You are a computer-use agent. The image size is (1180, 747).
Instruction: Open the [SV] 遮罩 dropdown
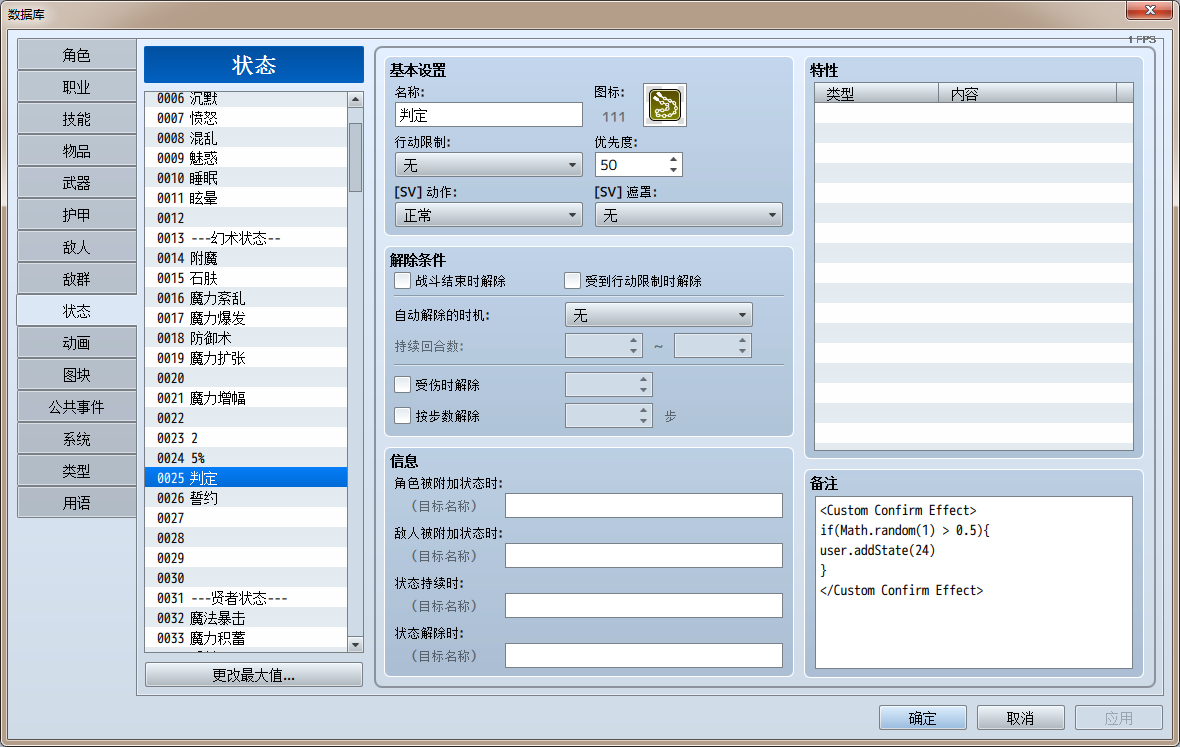[689, 215]
